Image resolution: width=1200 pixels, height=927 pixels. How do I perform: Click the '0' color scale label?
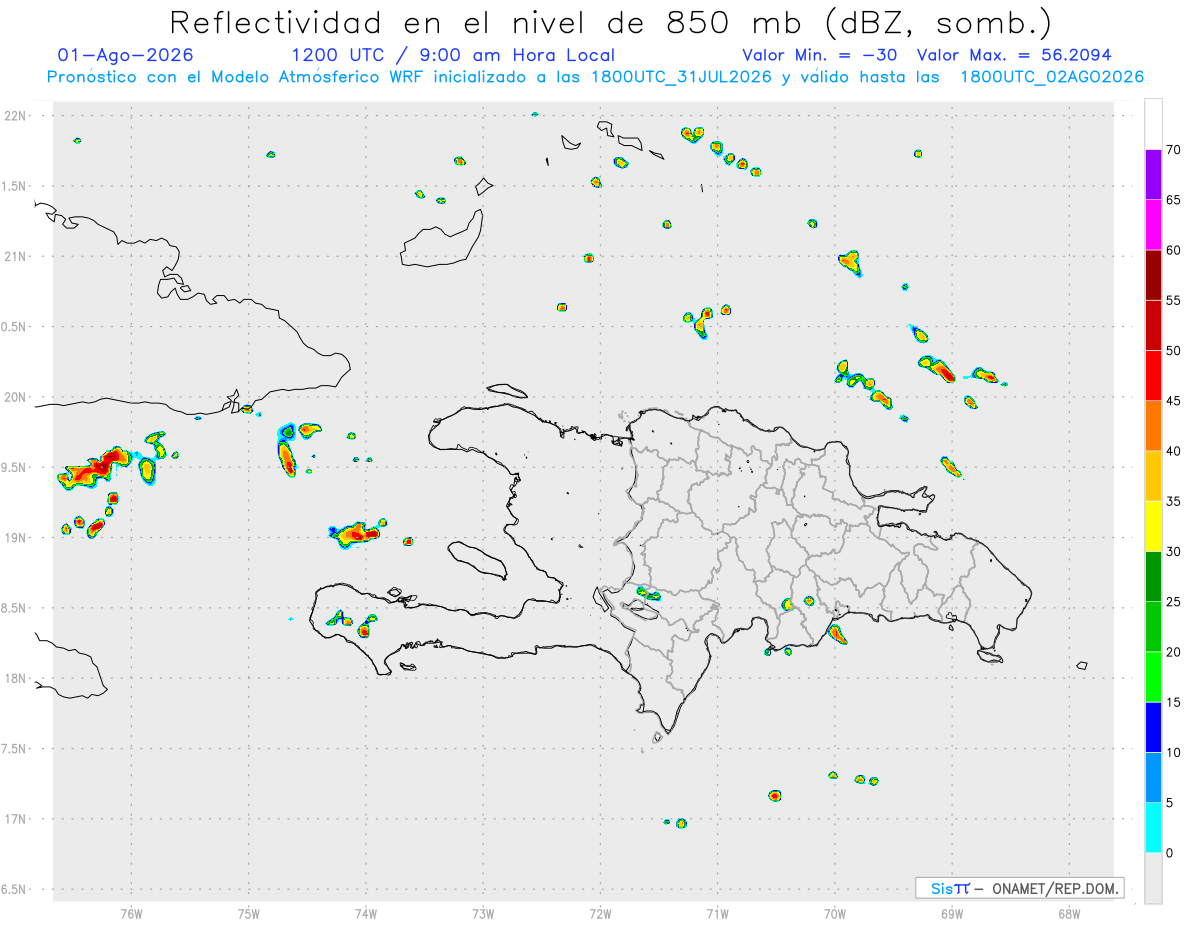coord(1170,853)
